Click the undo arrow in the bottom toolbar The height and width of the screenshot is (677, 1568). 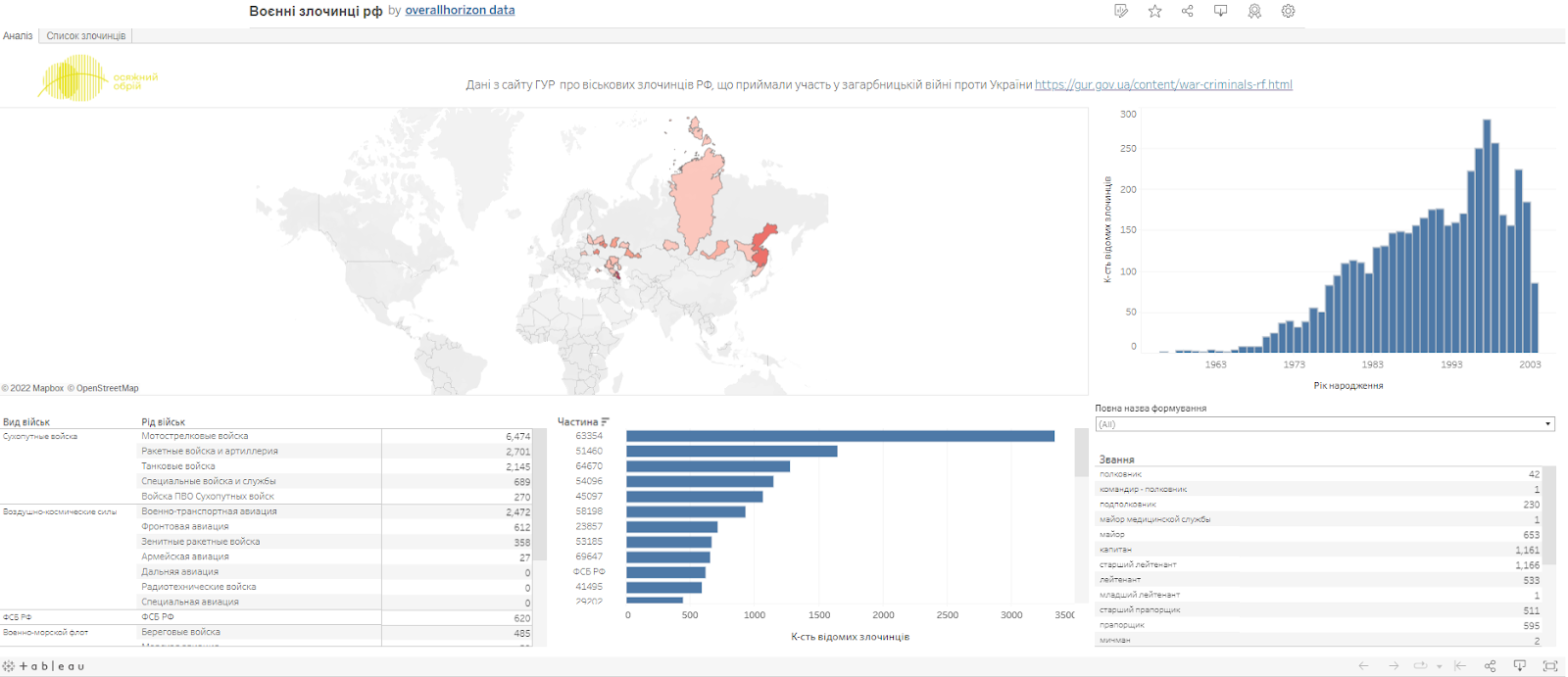click(x=1363, y=666)
